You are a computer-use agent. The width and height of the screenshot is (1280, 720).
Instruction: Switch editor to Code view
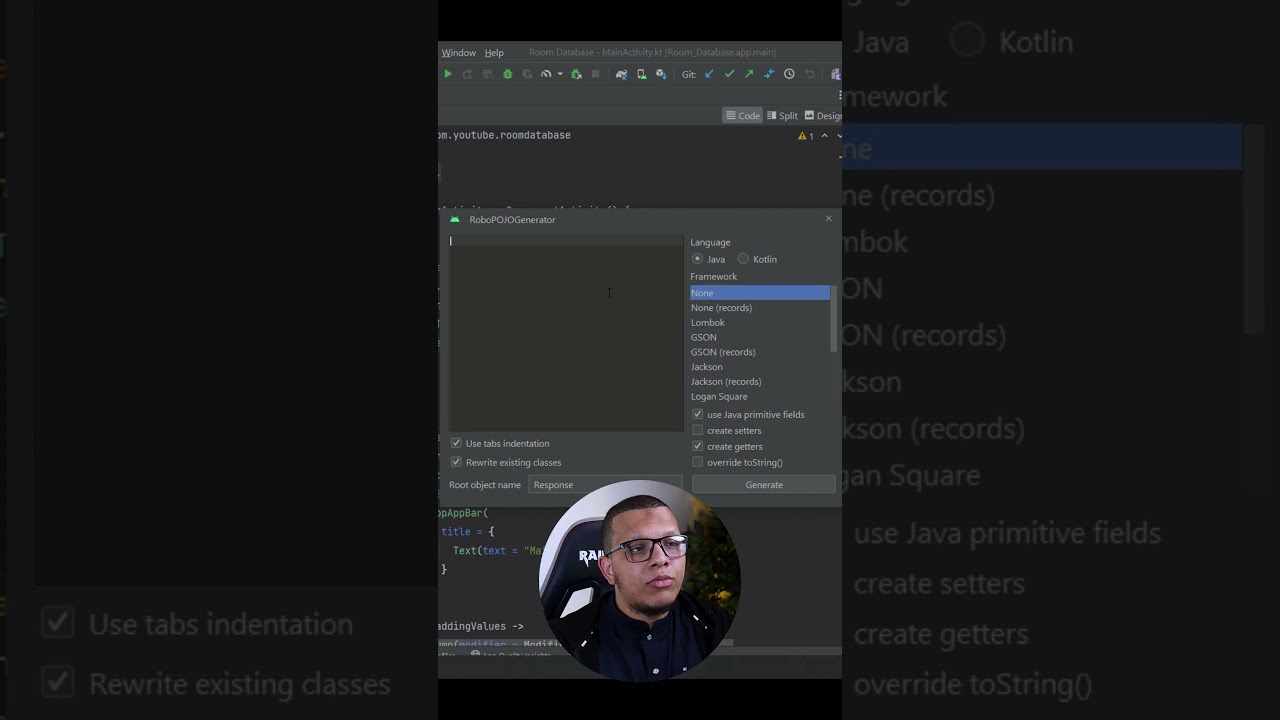(743, 116)
